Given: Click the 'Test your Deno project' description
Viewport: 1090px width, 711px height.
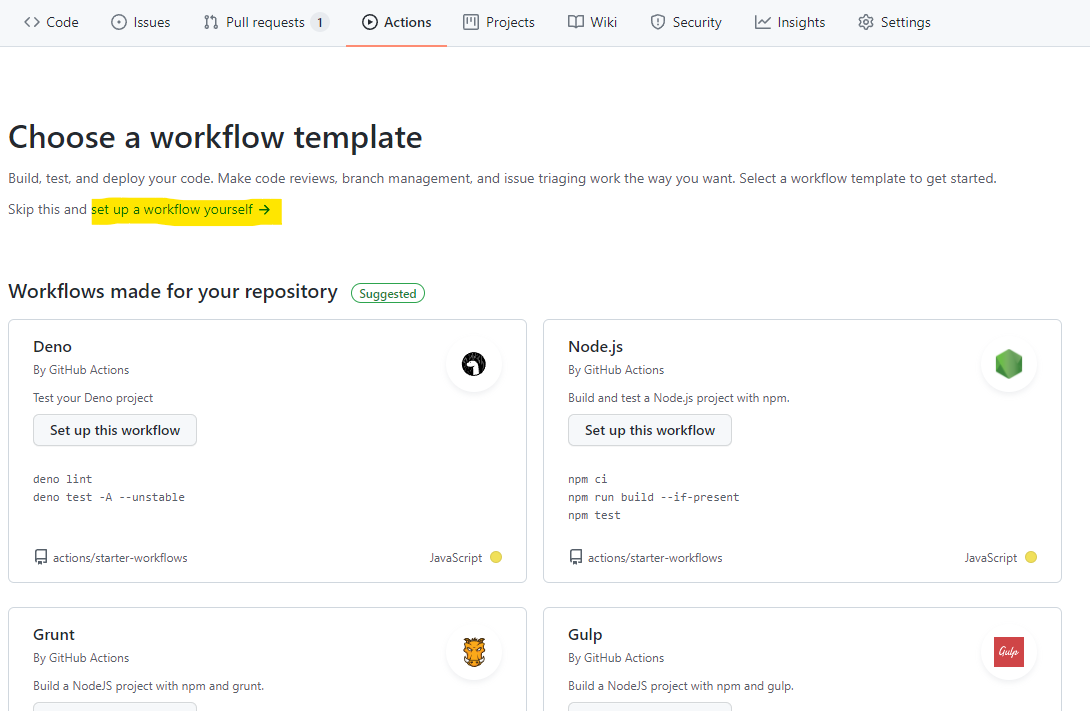Looking at the screenshot, I should click(x=93, y=398).
